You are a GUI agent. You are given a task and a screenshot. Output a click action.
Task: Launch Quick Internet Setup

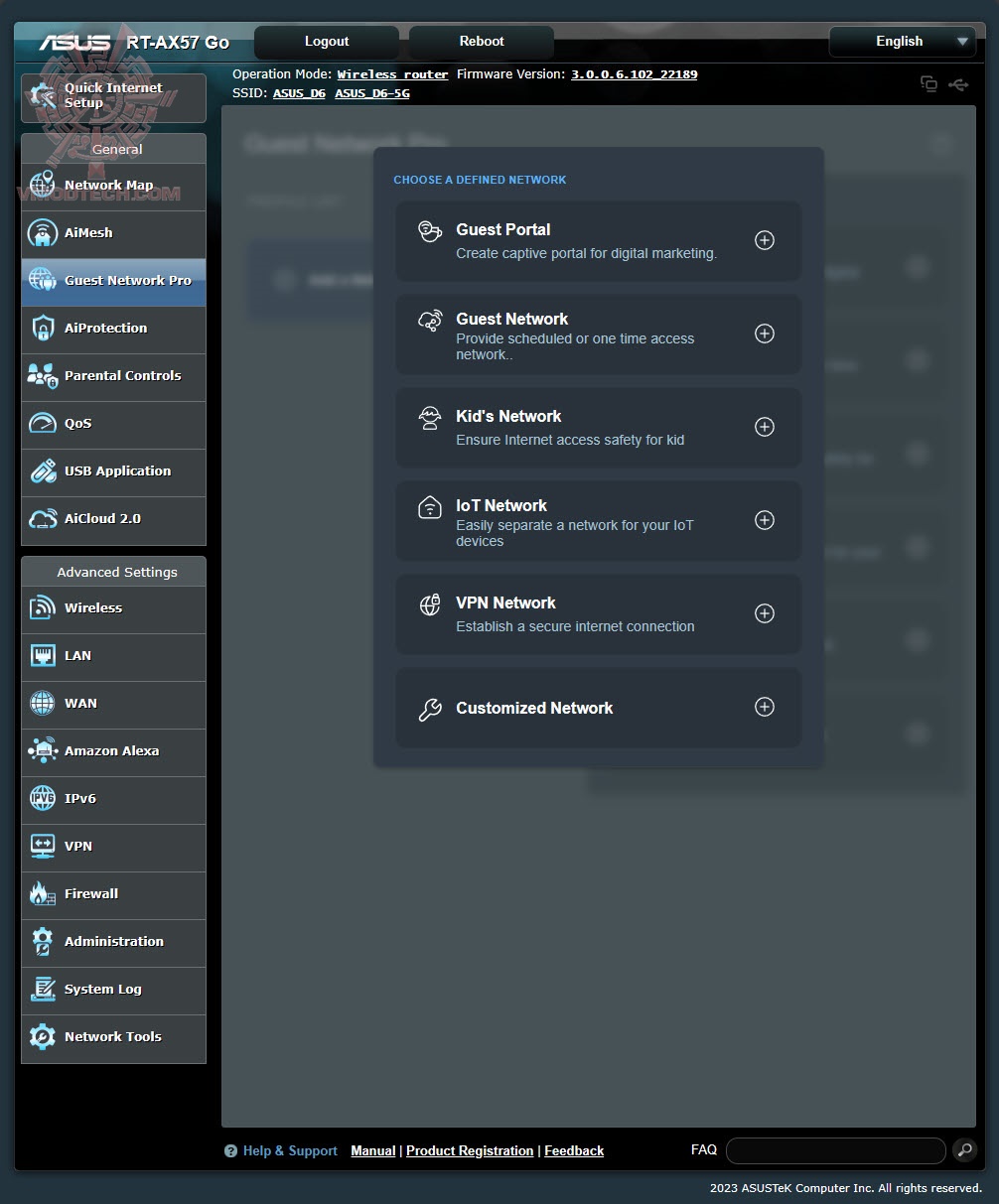click(x=113, y=97)
